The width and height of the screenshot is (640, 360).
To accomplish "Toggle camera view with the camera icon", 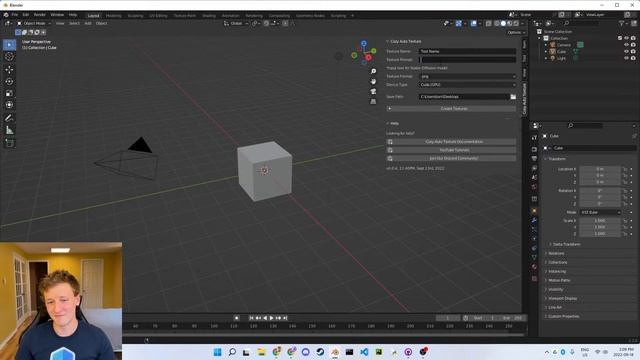I will coord(373,91).
